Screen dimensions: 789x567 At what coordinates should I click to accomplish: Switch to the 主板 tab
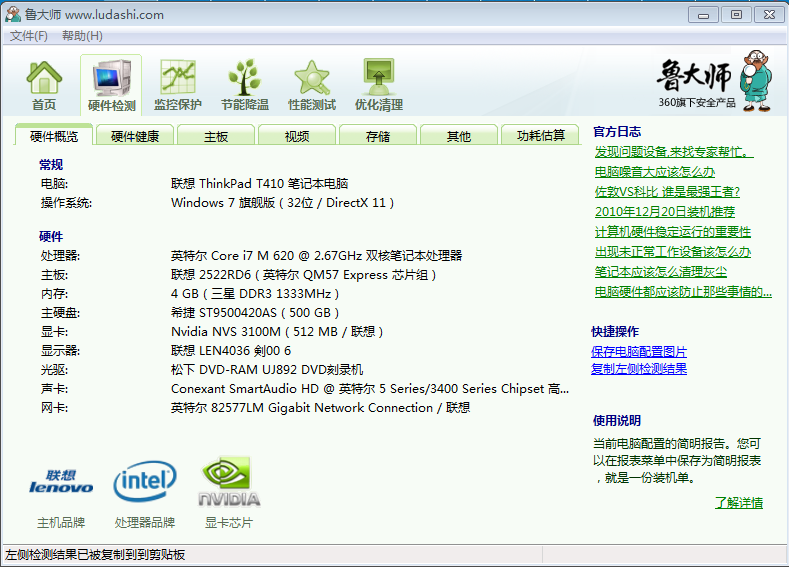pos(216,136)
